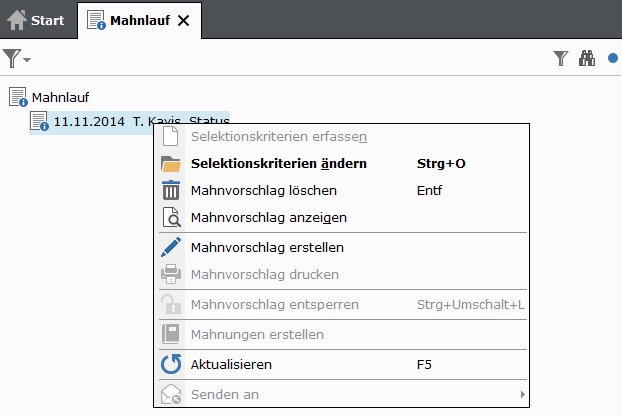
Task: Click Mahnvorschlag erstellen menu entry
Action: click(x=266, y=247)
